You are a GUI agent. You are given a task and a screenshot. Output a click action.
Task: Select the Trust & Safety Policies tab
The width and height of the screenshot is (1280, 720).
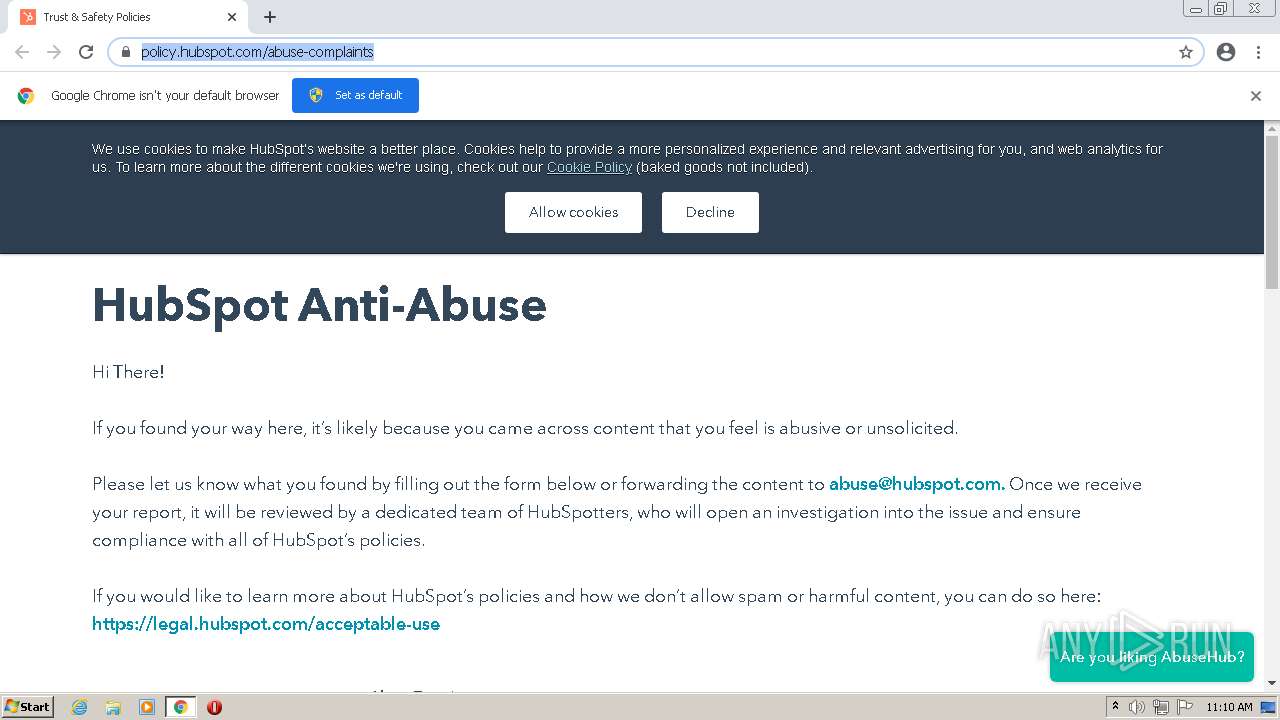tap(130, 17)
